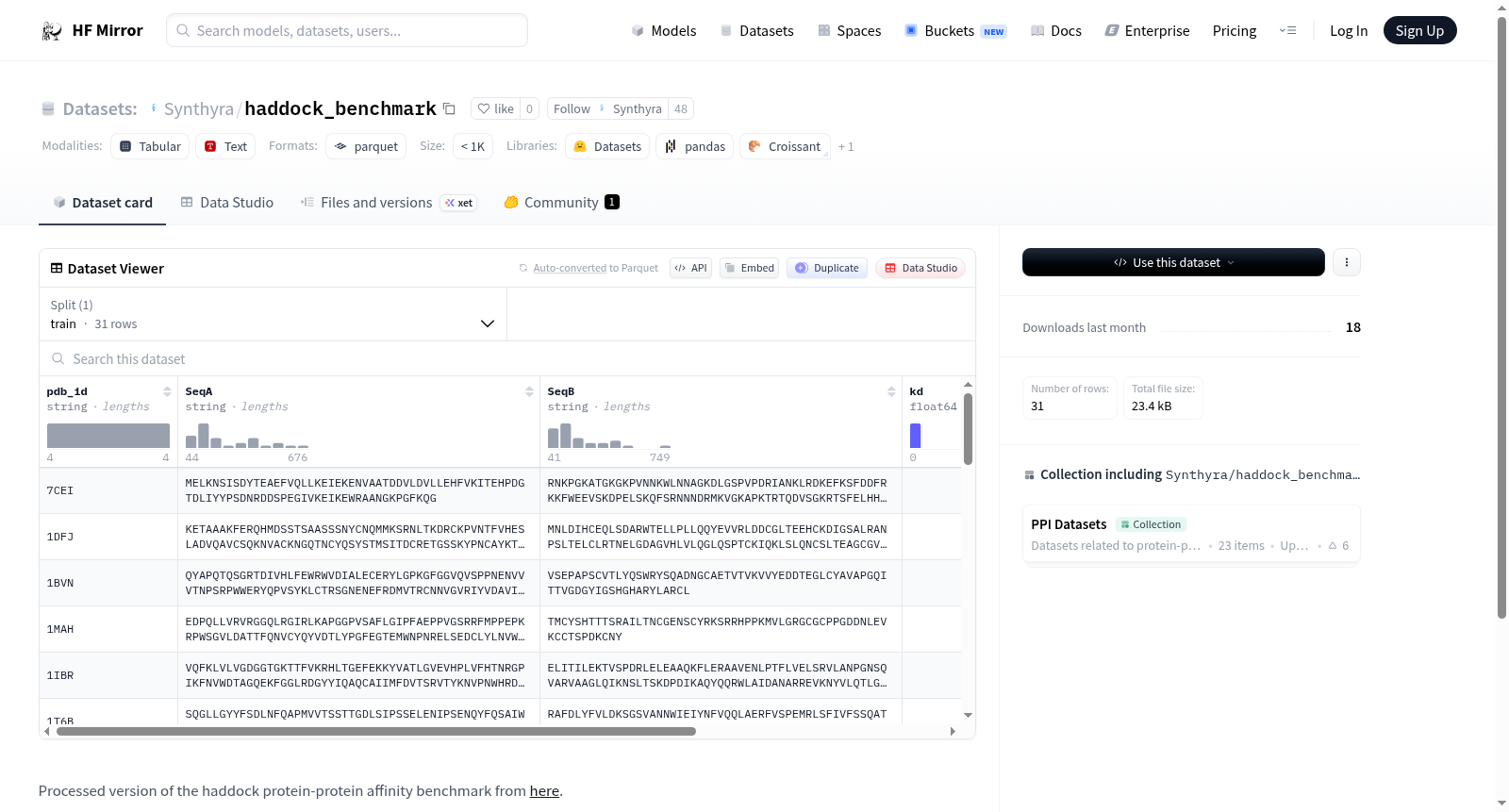Open the Synthyra owner link in title
Image resolution: width=1509 pixels, height=812 pixels.
coord(199,109)
